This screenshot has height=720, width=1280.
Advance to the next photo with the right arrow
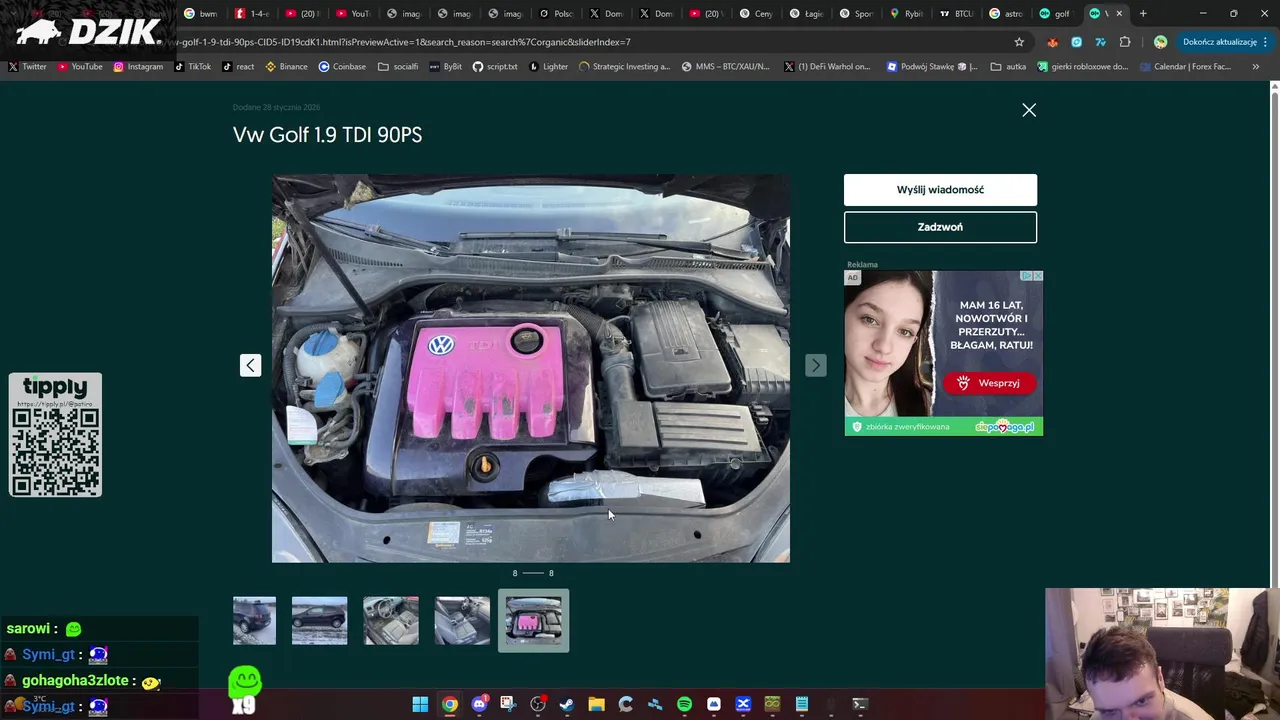click(816, 365)
